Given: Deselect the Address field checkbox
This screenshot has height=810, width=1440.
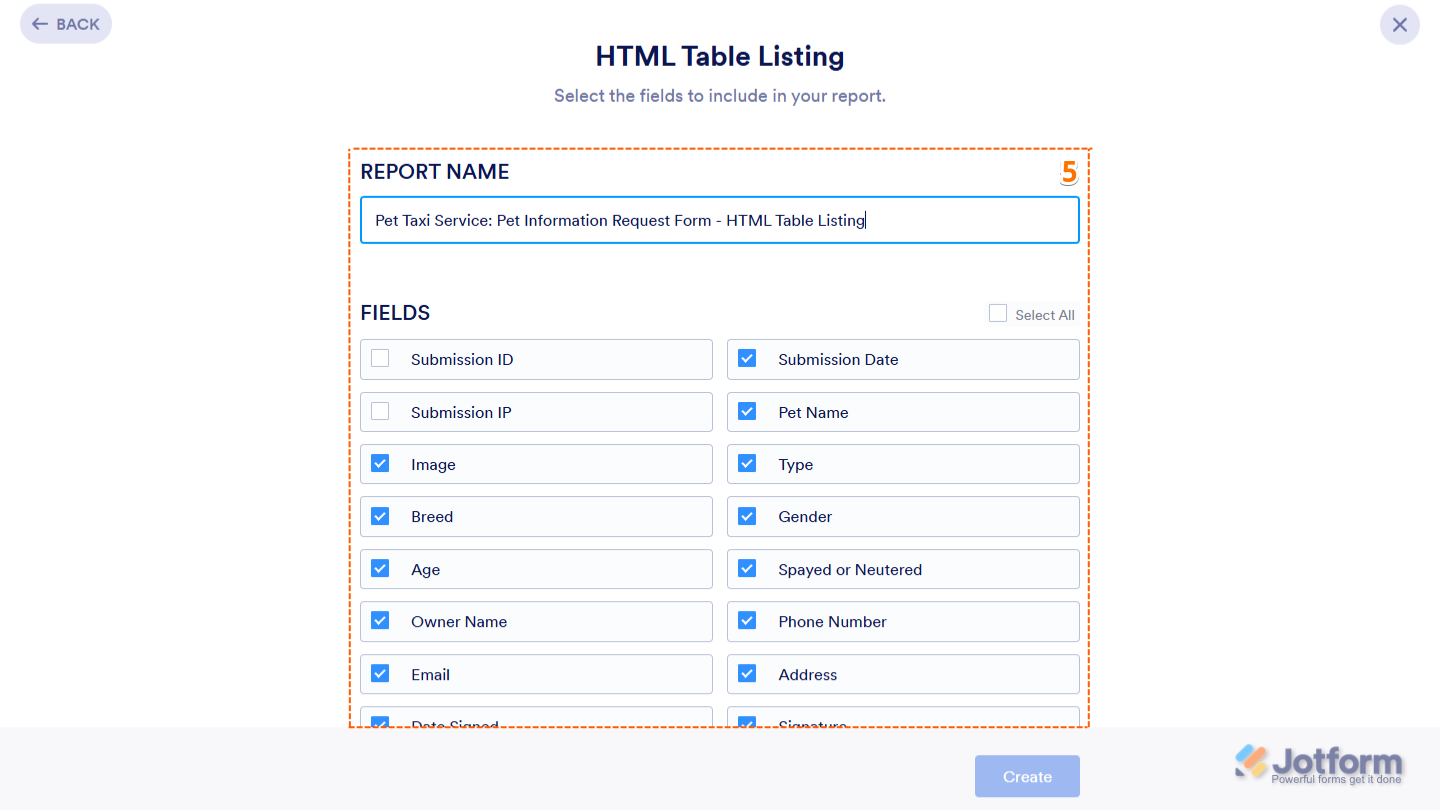Looking at the screenshot, I should click(747, 674).
